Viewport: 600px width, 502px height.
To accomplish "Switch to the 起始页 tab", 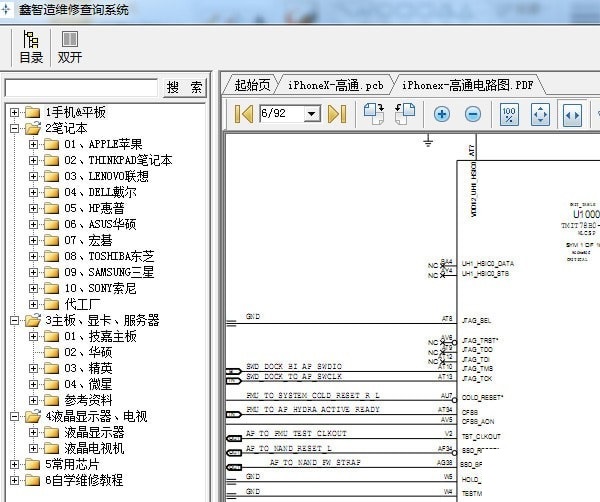I will click(252, 85).
